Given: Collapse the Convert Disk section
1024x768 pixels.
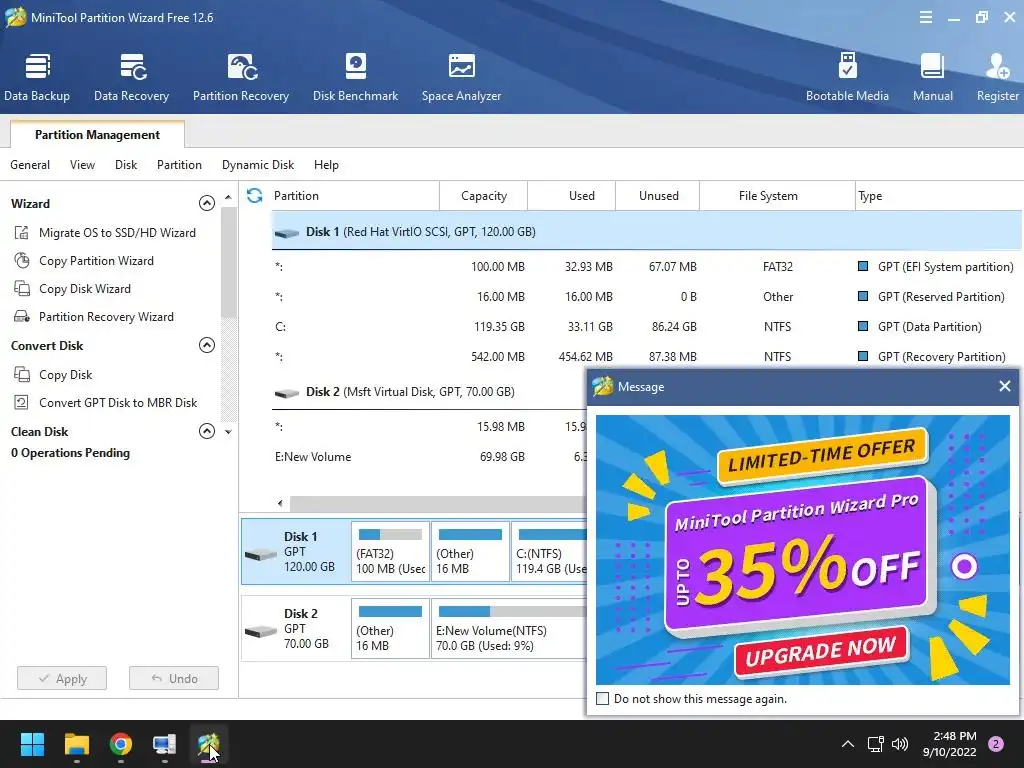Looking at the screenshot, I should point(206,345).
